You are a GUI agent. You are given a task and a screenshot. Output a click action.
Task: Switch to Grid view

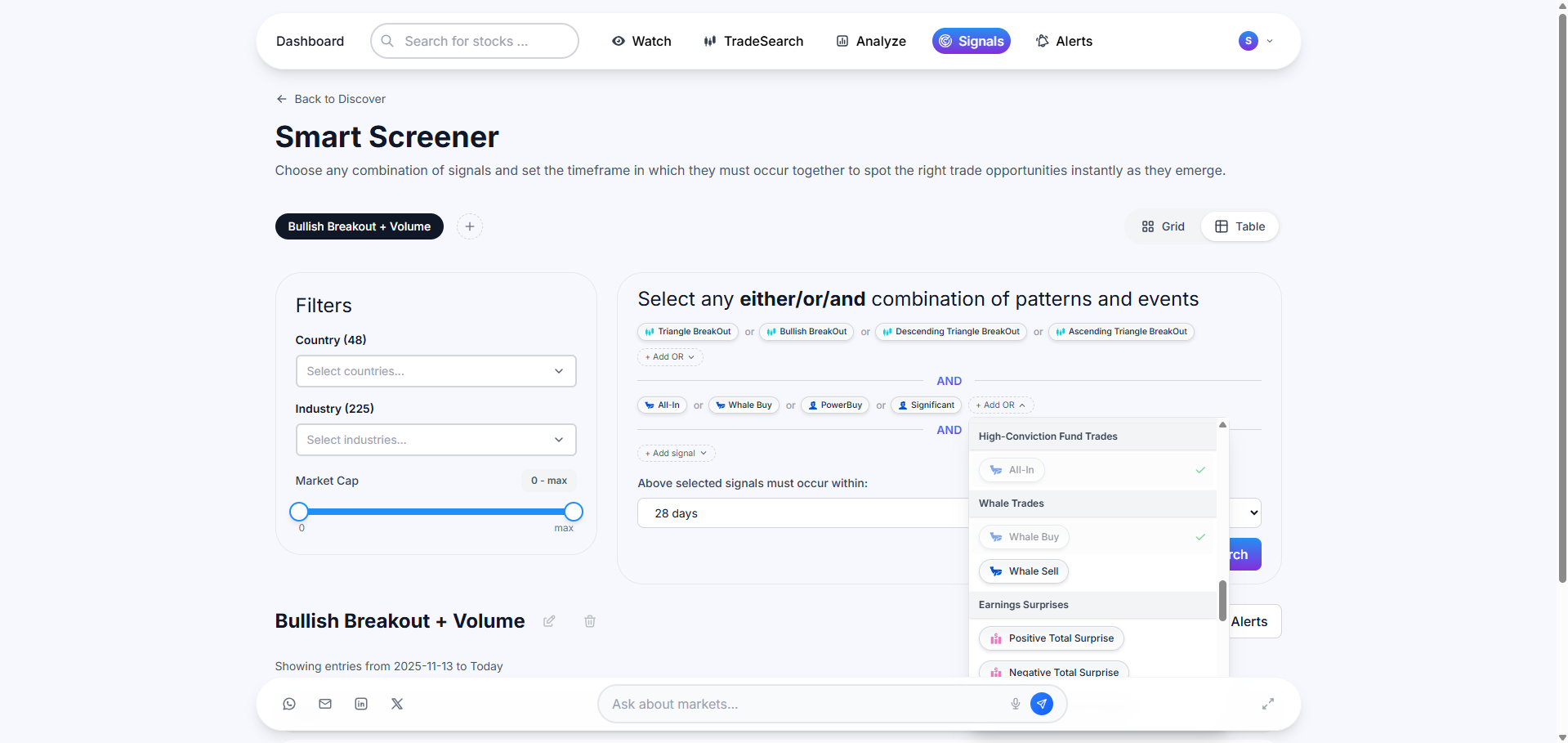coord(1163,226)
